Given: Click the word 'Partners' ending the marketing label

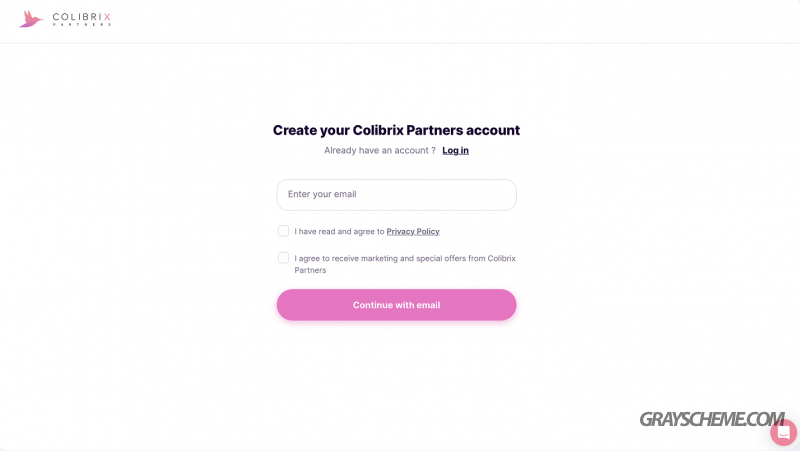Looking at the screenshot, I should click(310, 270).
